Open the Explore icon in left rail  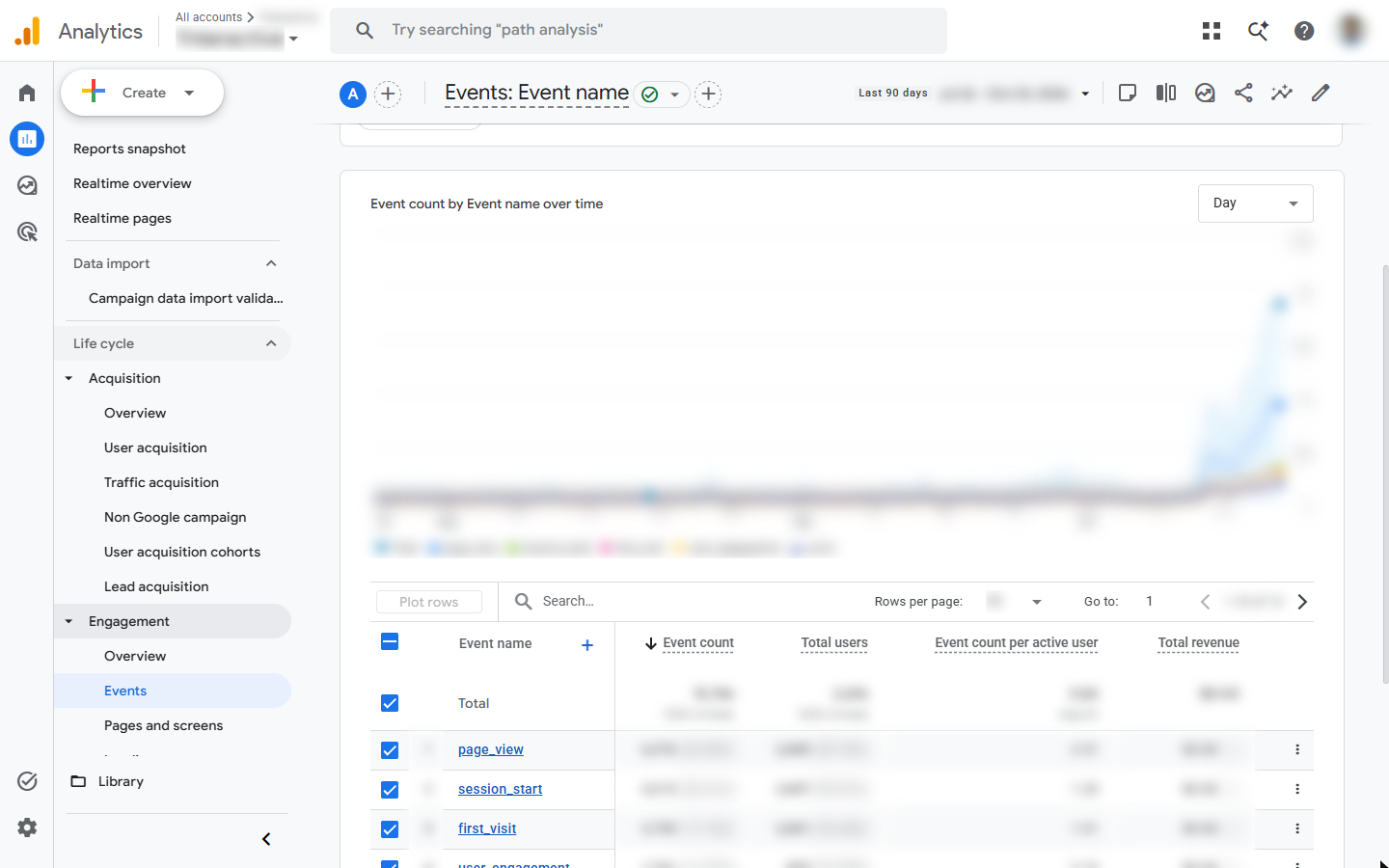pyautogui.click(x=27, y=185)
